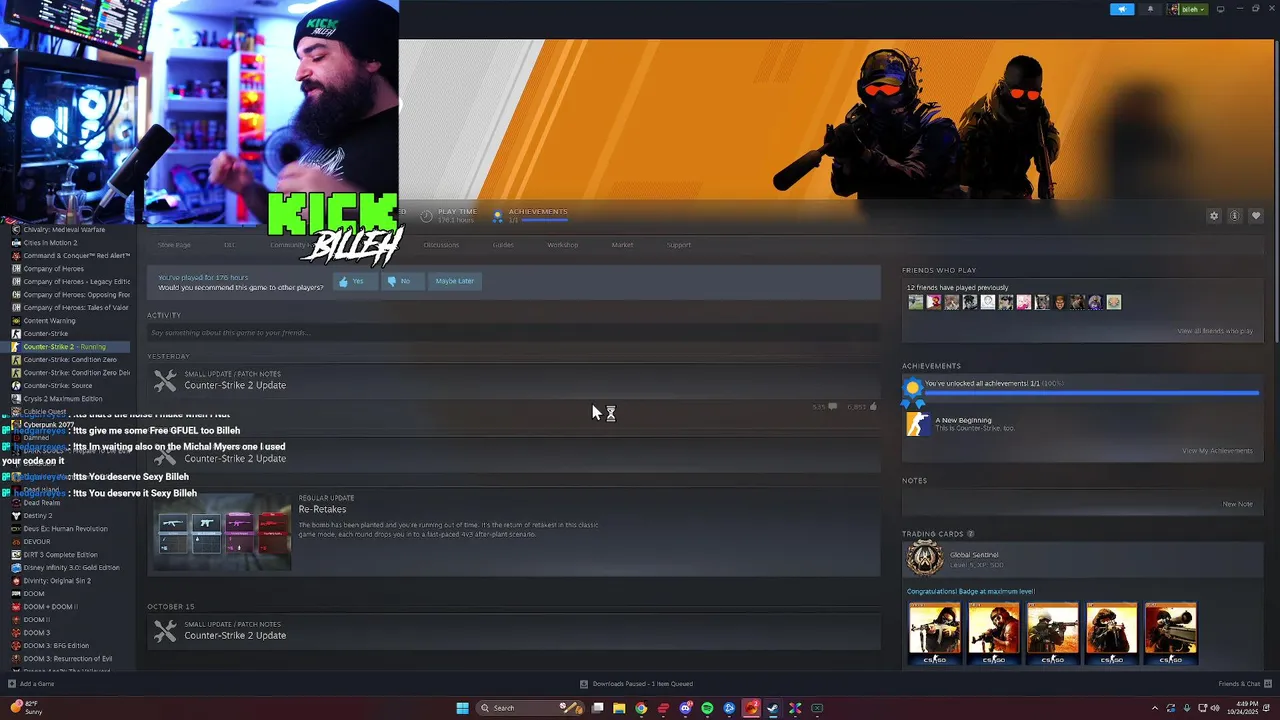Open the DLC tab
The image size is (1280, 720).
(x=229, y=245)
